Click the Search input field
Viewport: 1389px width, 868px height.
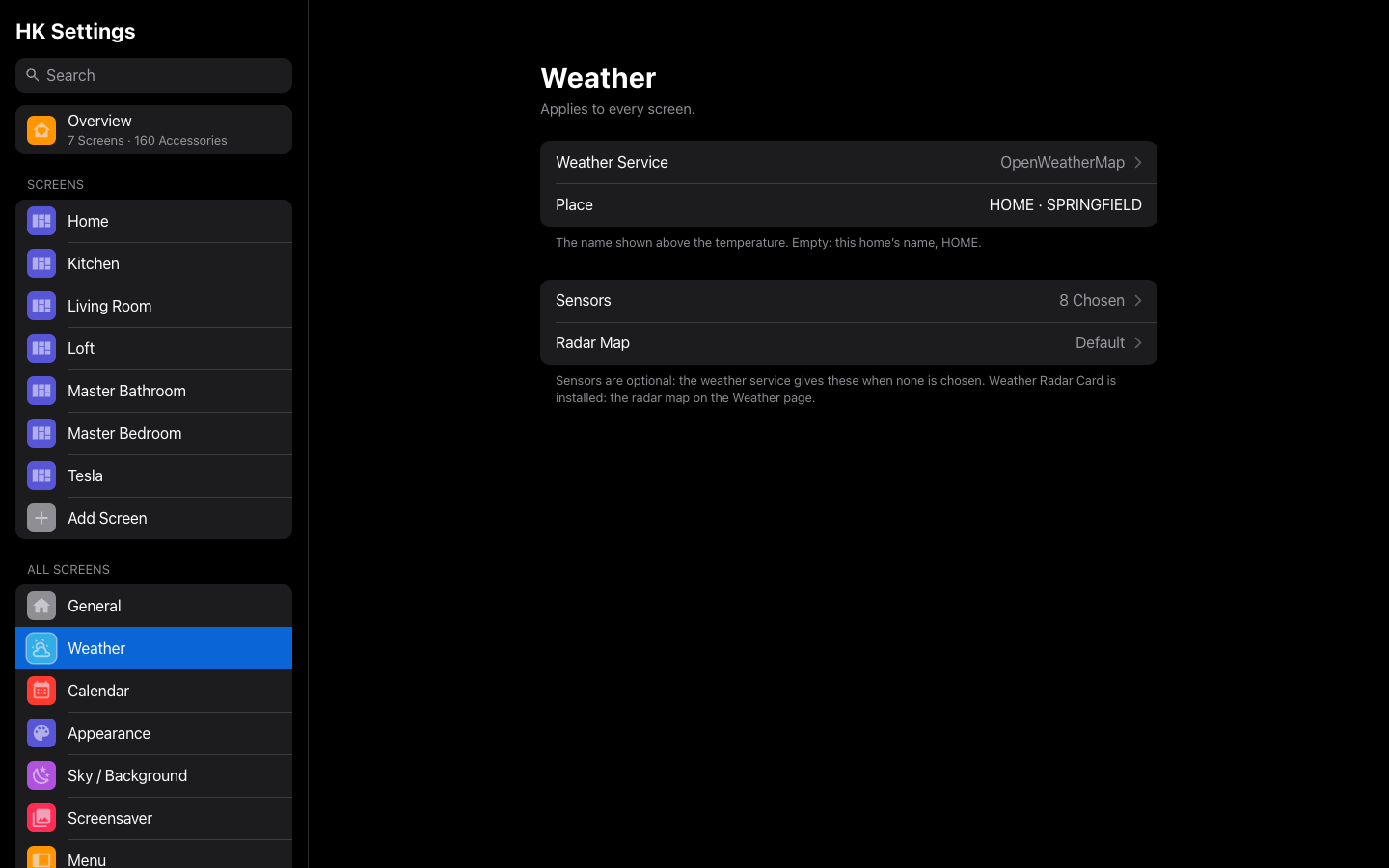[x=153, y=75]
